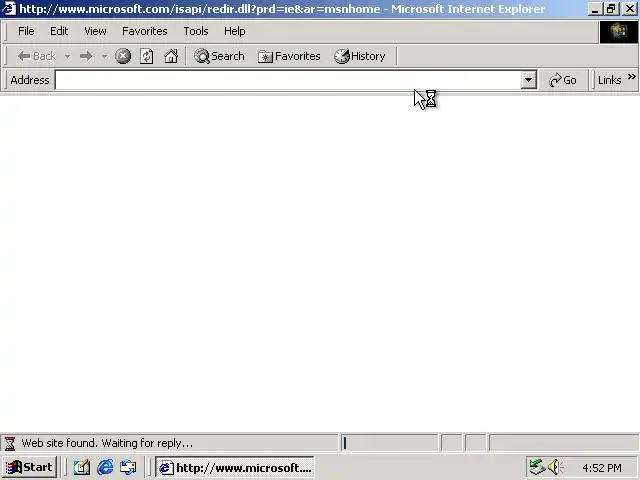Click the status bar hourglass icon

click(10, 443)
